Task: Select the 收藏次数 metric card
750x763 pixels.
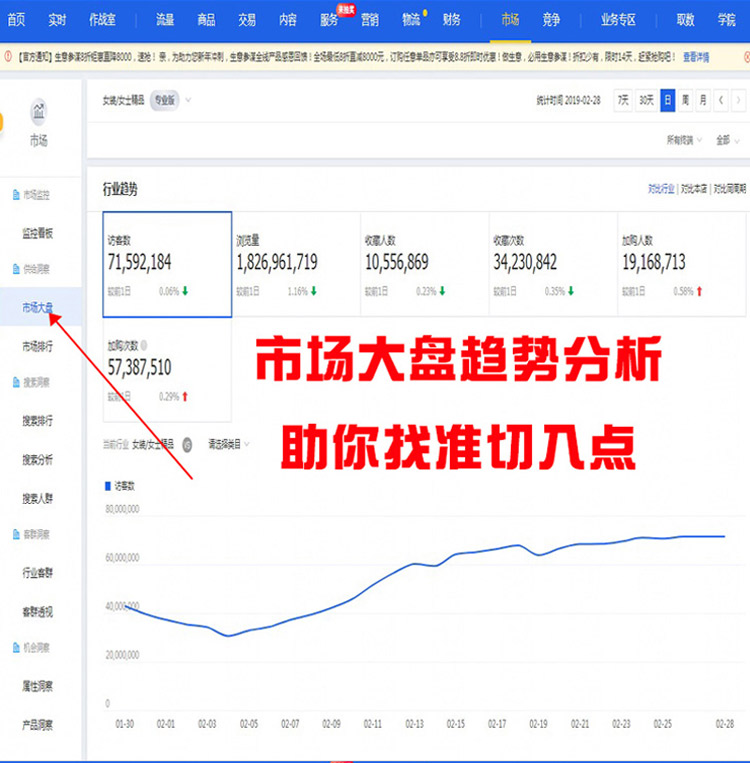Action: click(x=553, y=264)
